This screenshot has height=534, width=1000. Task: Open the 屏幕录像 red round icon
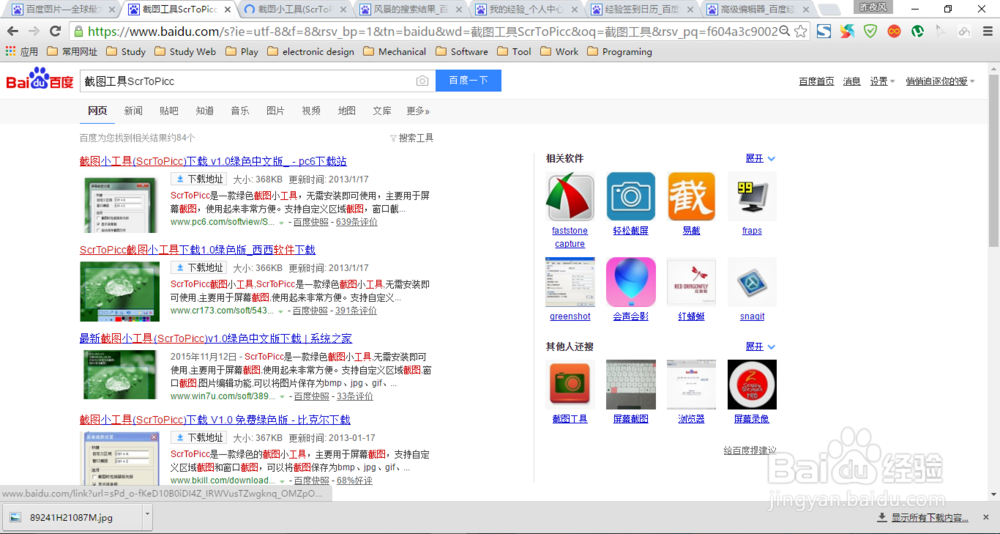point(752,385)
